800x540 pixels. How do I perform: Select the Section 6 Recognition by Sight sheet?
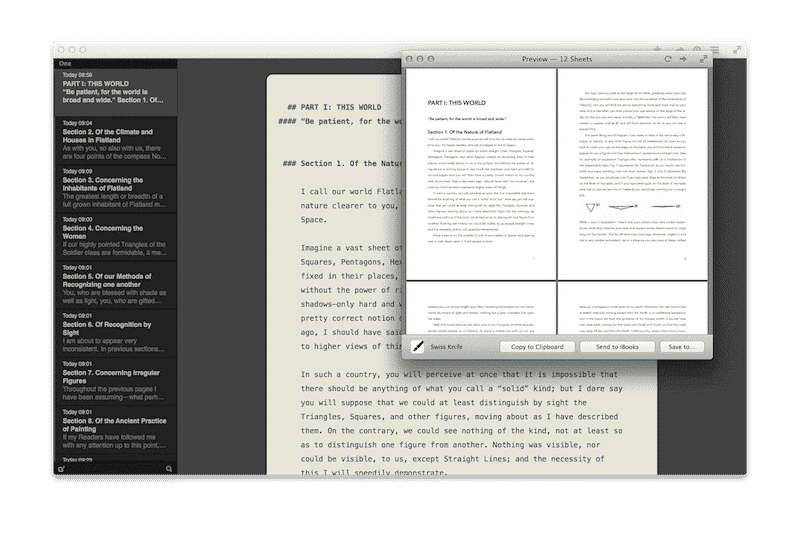pos(116,333)
